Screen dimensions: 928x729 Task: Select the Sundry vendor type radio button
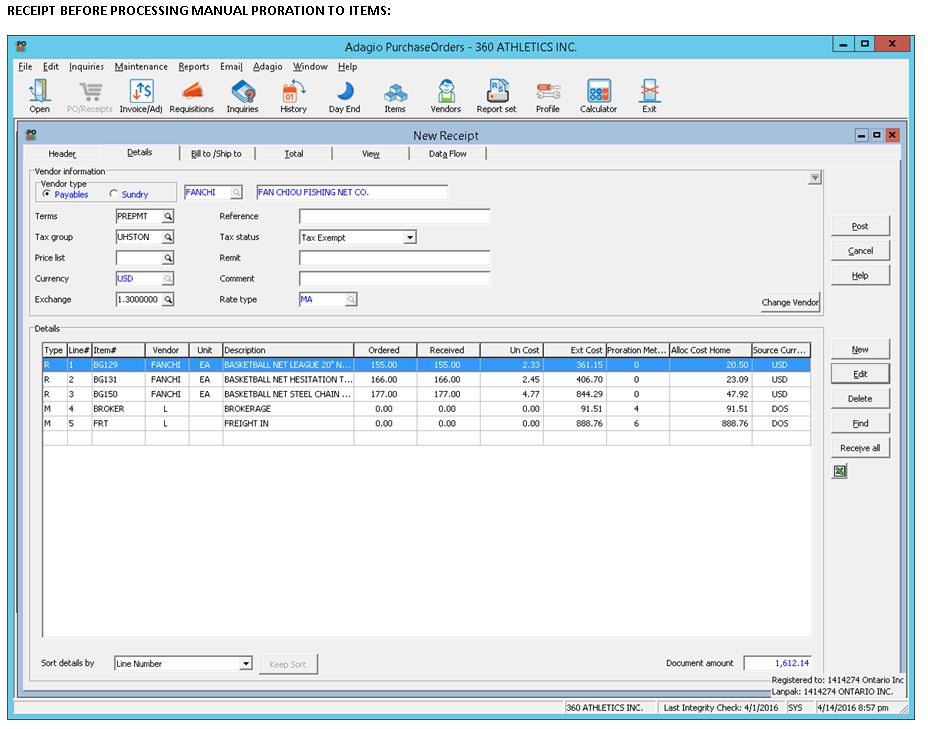coord(114,194)
